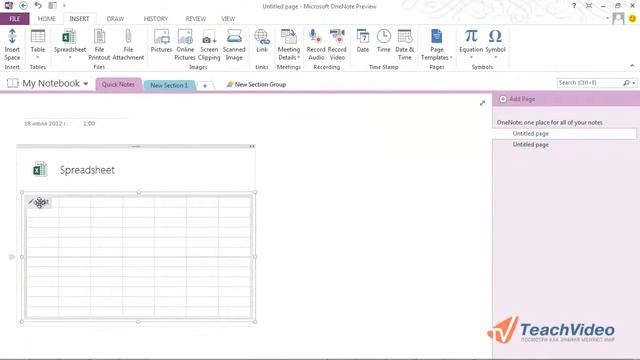Insert a Link
Viewport: 640px width, 360px height.
(262, 41)
